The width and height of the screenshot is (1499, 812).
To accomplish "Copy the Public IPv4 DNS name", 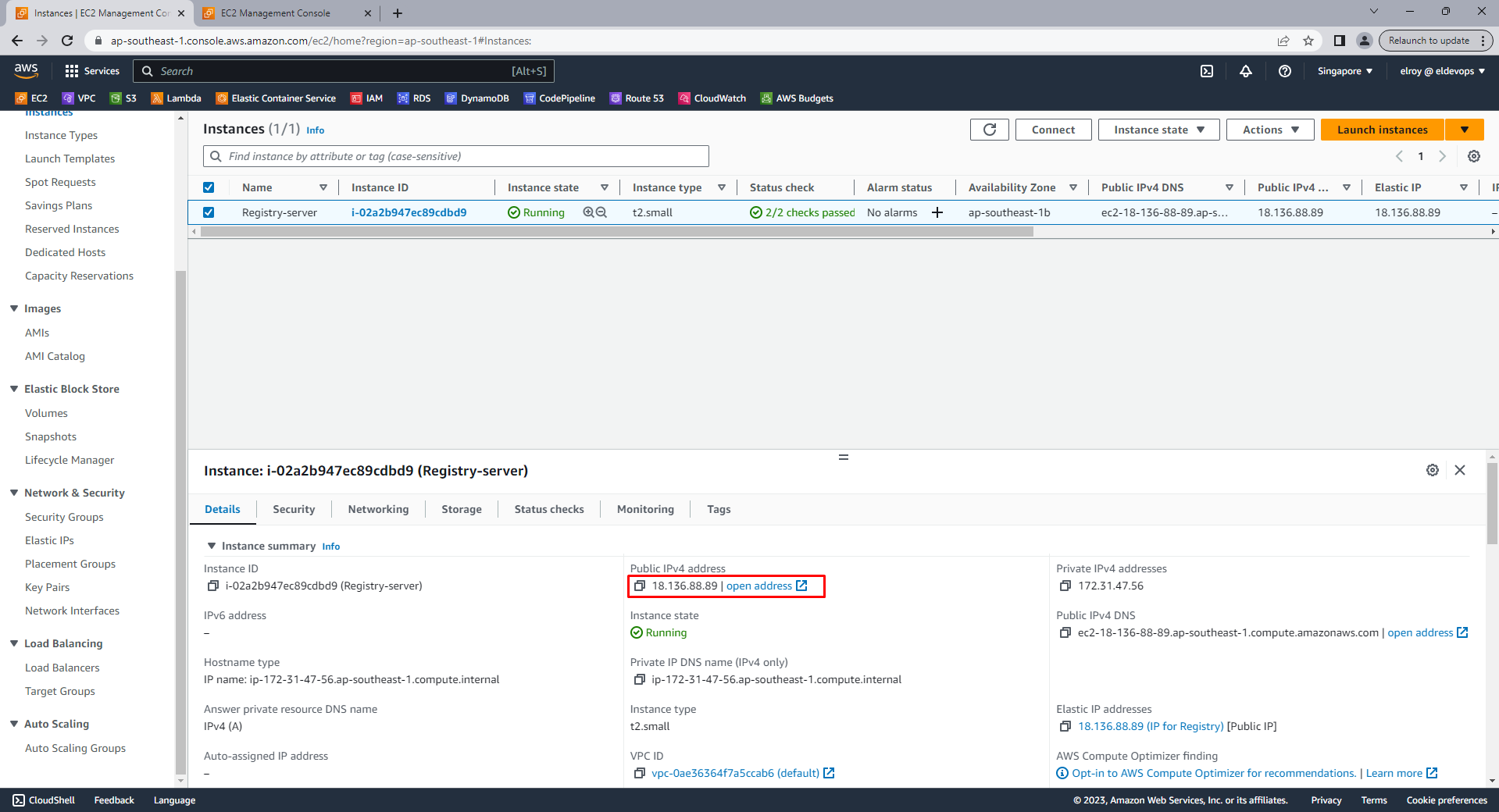I will click(x=1065, y=632).
